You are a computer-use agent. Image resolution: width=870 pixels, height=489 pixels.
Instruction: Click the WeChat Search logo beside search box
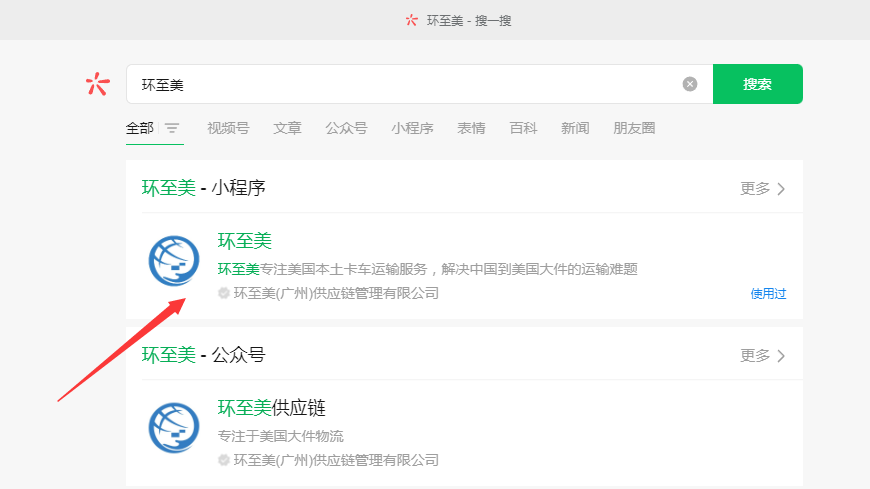pyautogui.click(x=97, y=84)
